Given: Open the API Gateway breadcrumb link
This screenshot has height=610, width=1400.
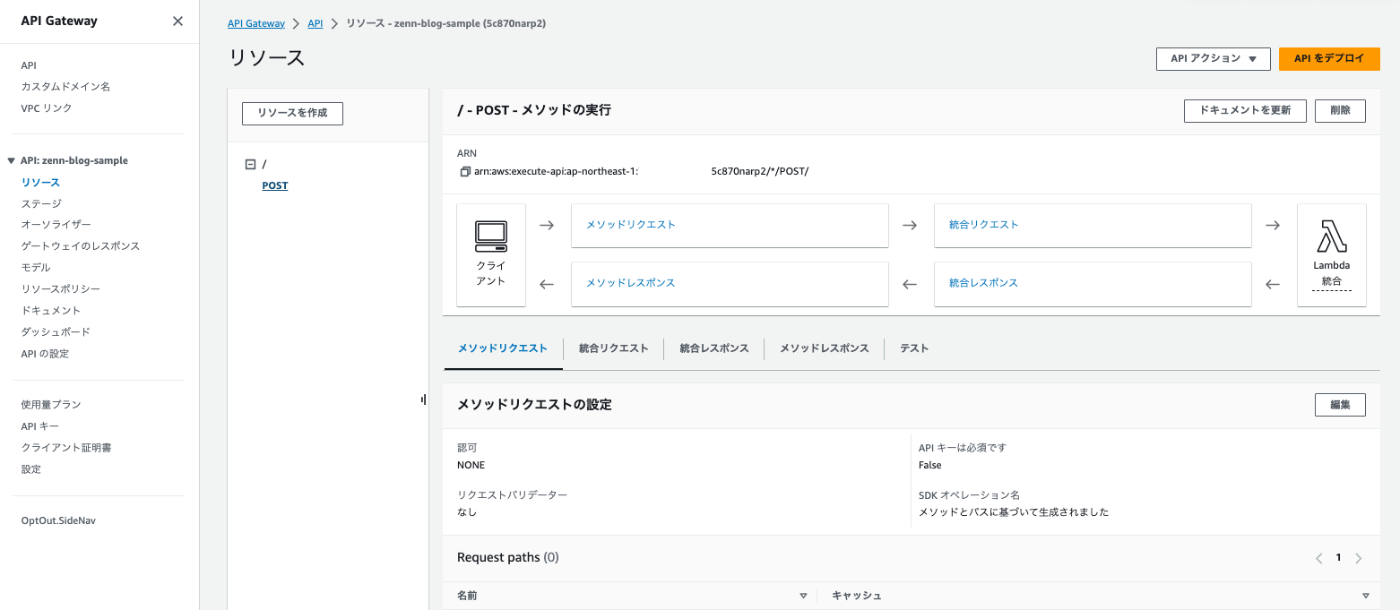Looking at the screenshot, I should pyautogui.click(x=256, y=23).
